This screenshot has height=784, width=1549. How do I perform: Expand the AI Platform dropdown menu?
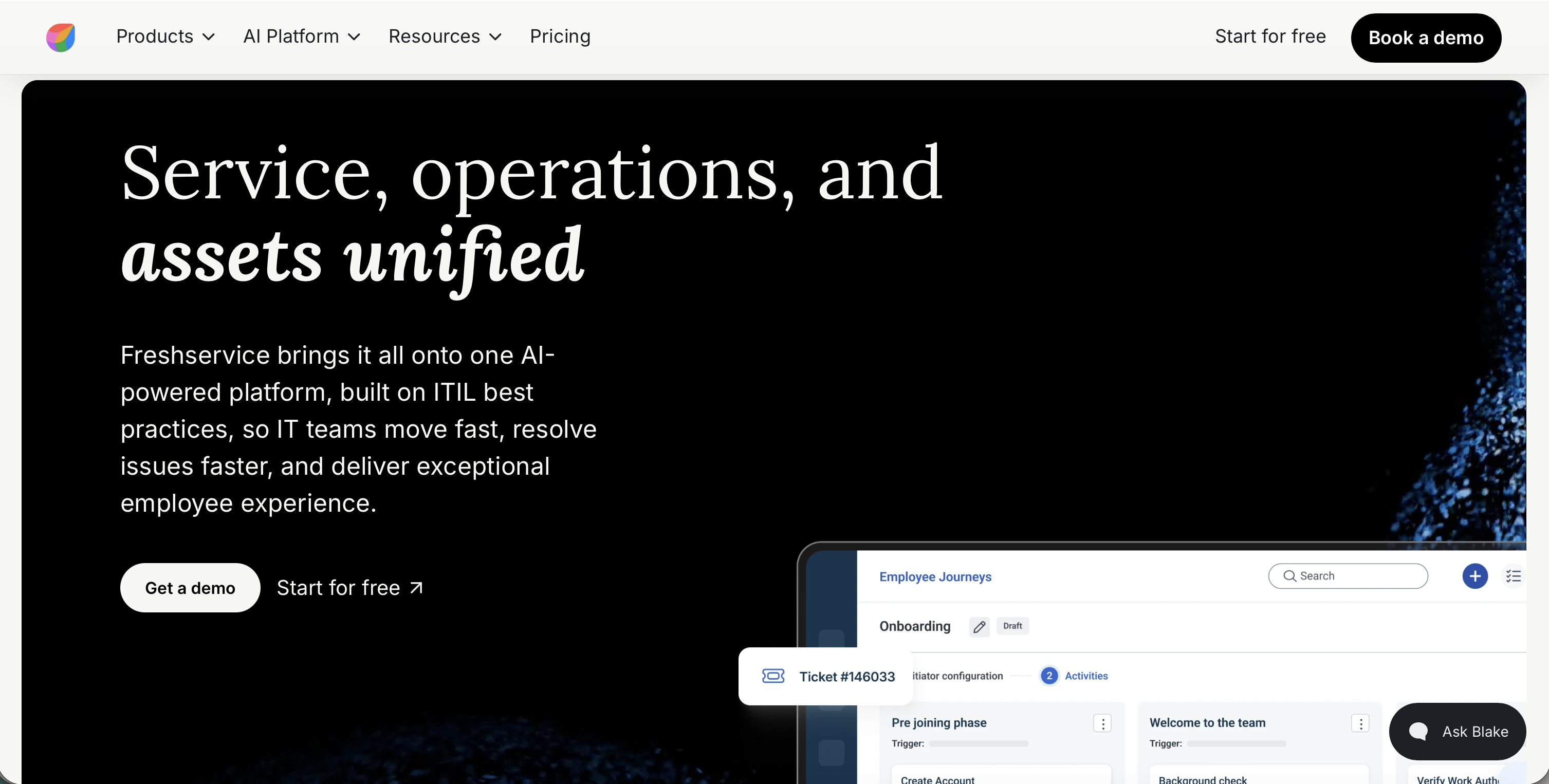[x=301, y=36]
